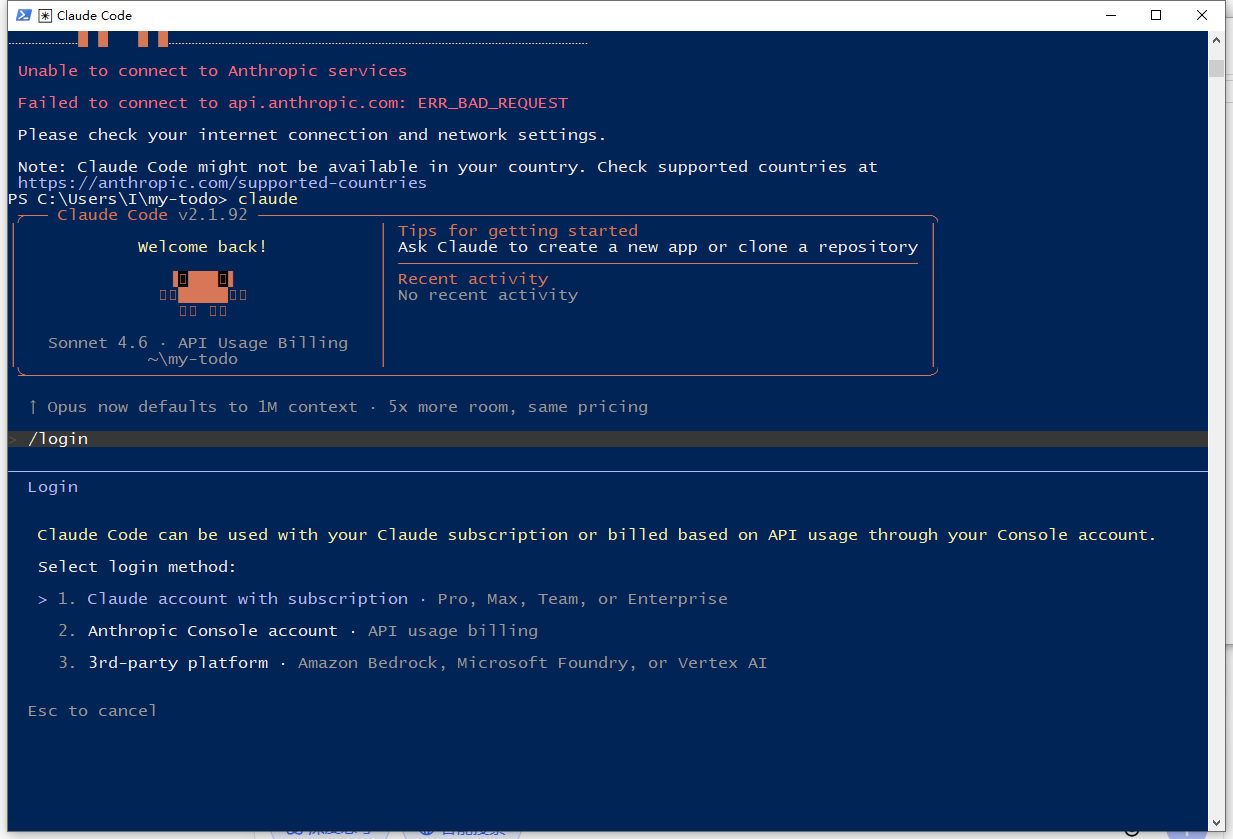Click the 'Claude Code' window title text
Image resolution: width=1233 pixels, height=839 pixels.
tap(95, 15)
